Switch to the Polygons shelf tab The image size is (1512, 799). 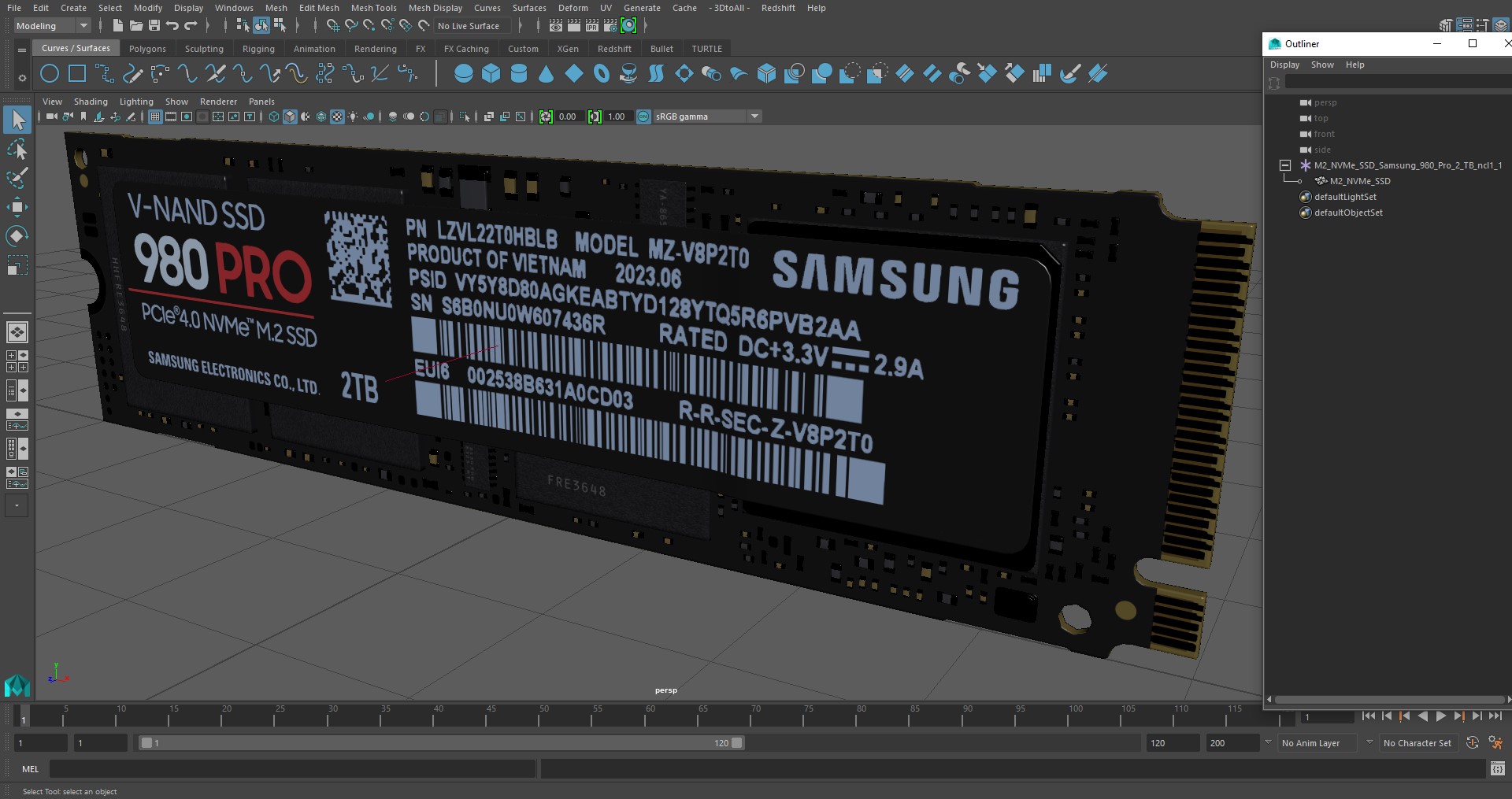point(147,49)
